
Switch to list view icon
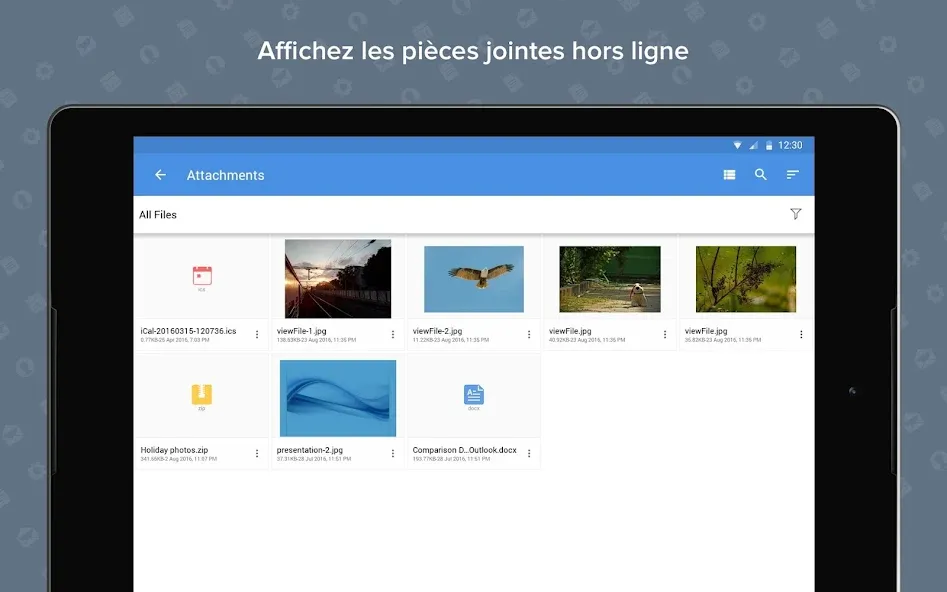pos(729,175)
